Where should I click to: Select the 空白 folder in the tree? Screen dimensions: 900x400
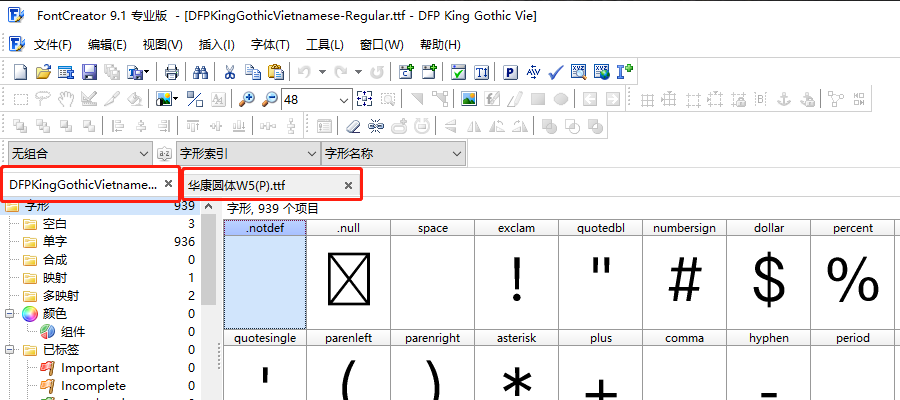55,224
